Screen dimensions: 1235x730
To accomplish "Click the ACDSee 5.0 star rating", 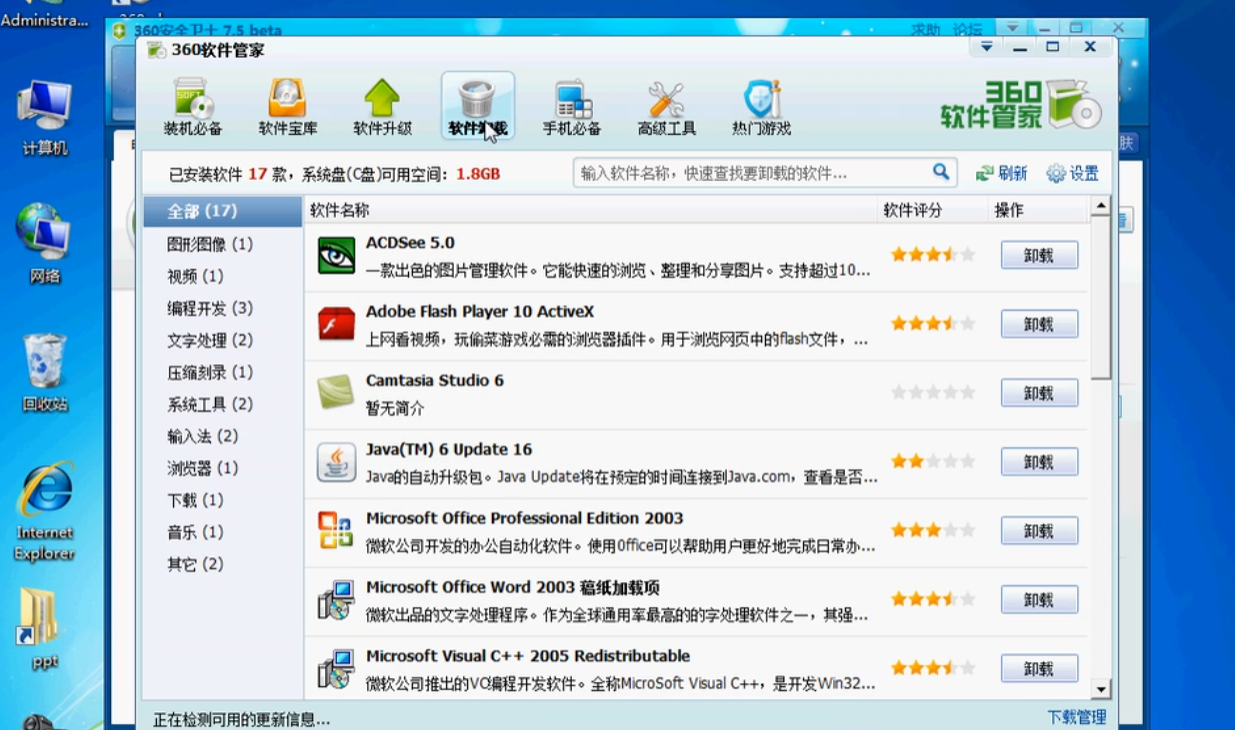I will [933, 255].
